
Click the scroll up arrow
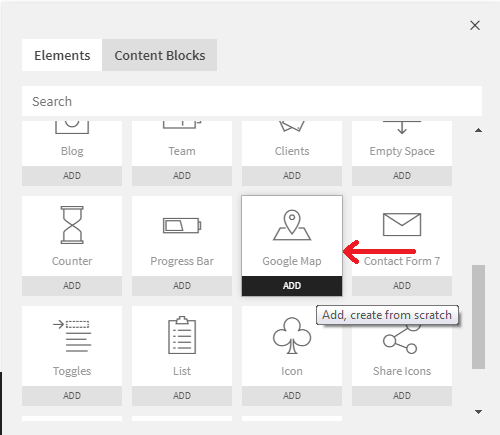478,130
